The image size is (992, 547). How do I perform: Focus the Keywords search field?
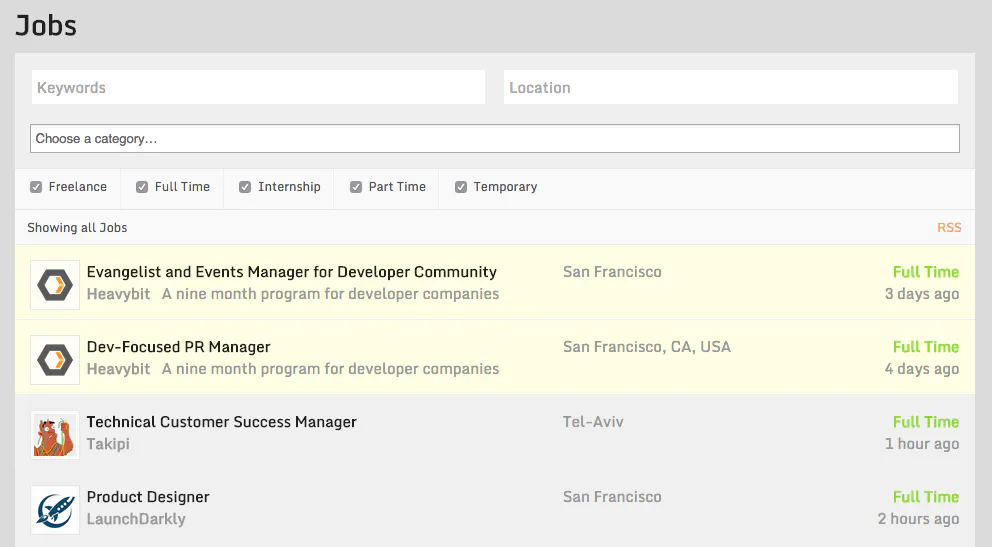click(x=258, y=87)
